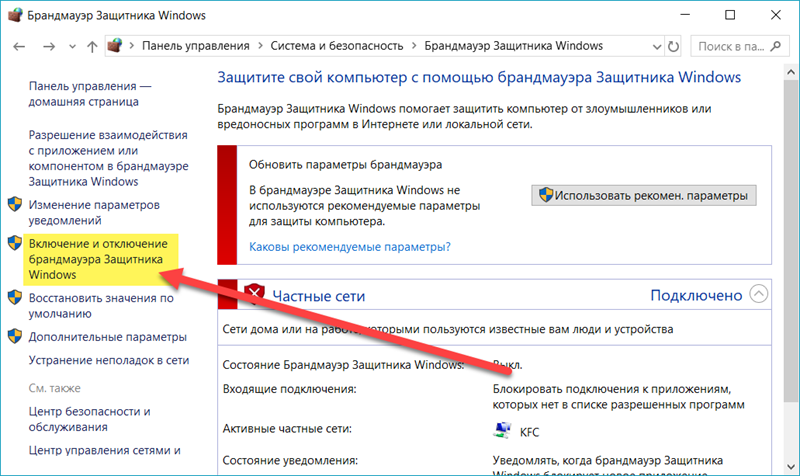800x476 pixels.
Task: Maximize the firewall window
Action: point(730,15)
